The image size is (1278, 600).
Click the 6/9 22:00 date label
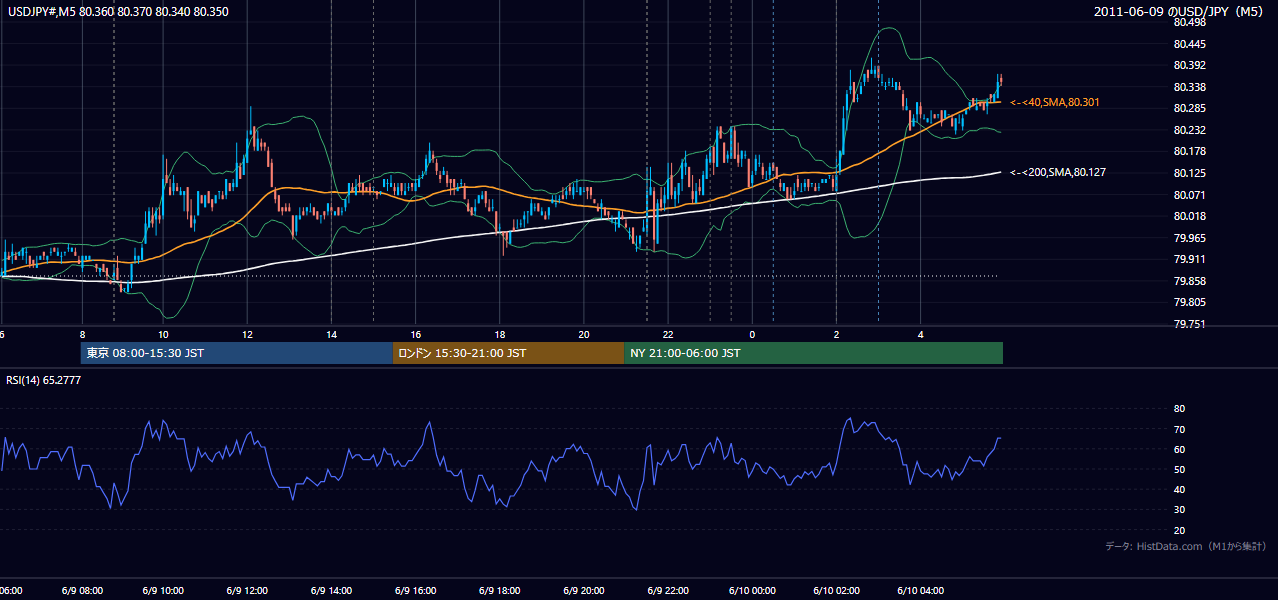670,591
